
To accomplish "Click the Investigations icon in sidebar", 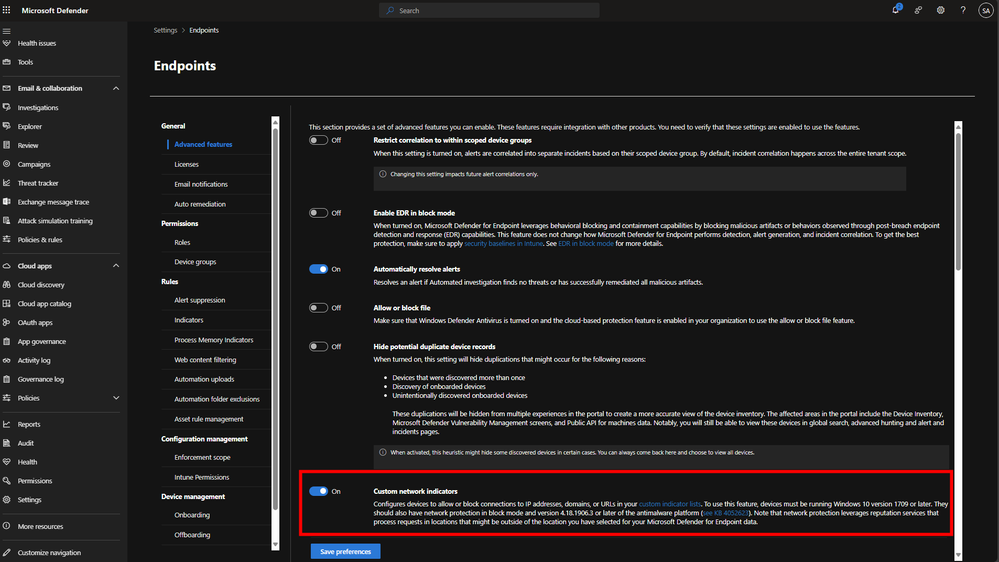I will 6,108.
